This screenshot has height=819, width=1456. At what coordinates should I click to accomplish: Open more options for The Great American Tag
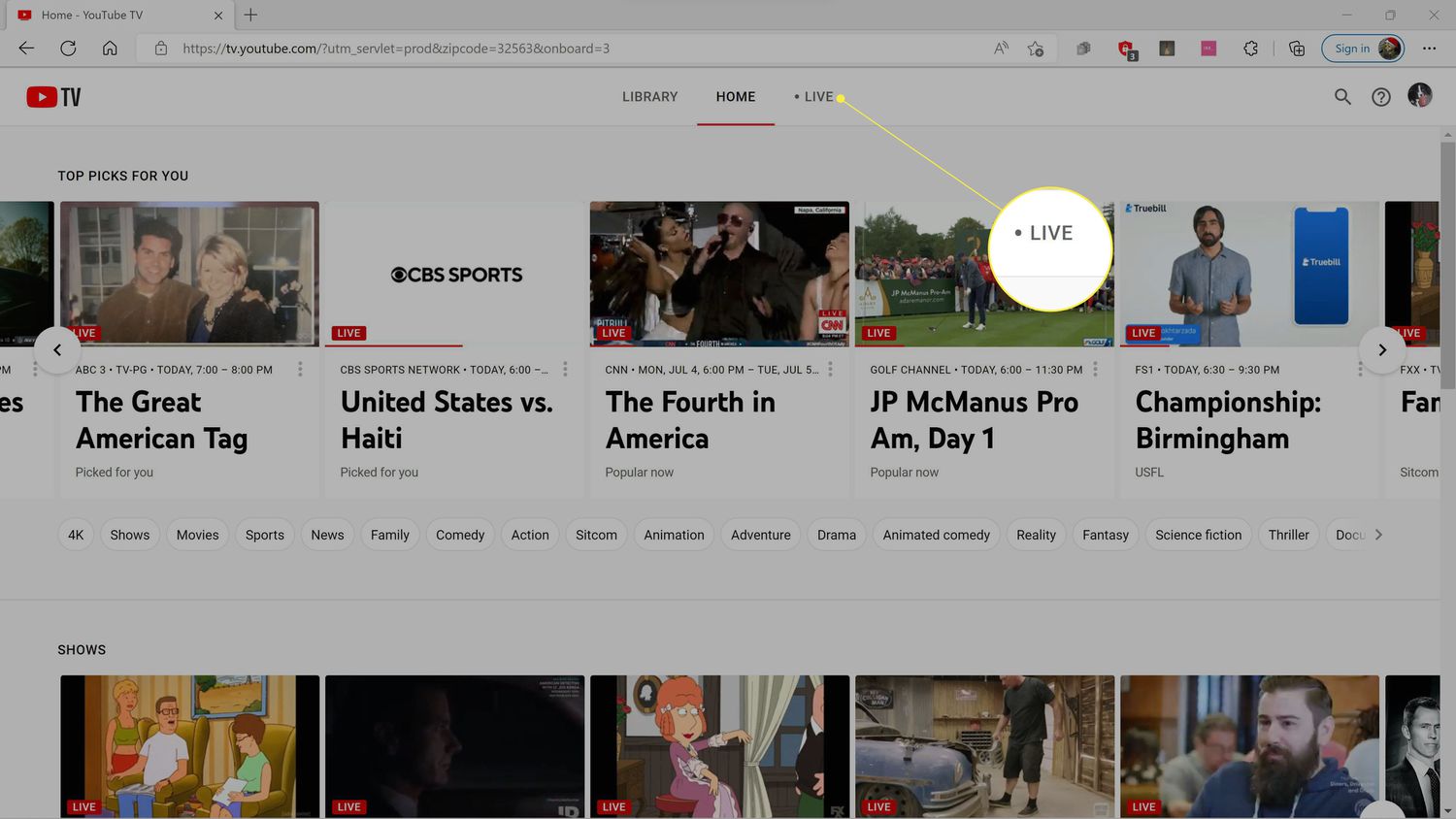[300, 370]
